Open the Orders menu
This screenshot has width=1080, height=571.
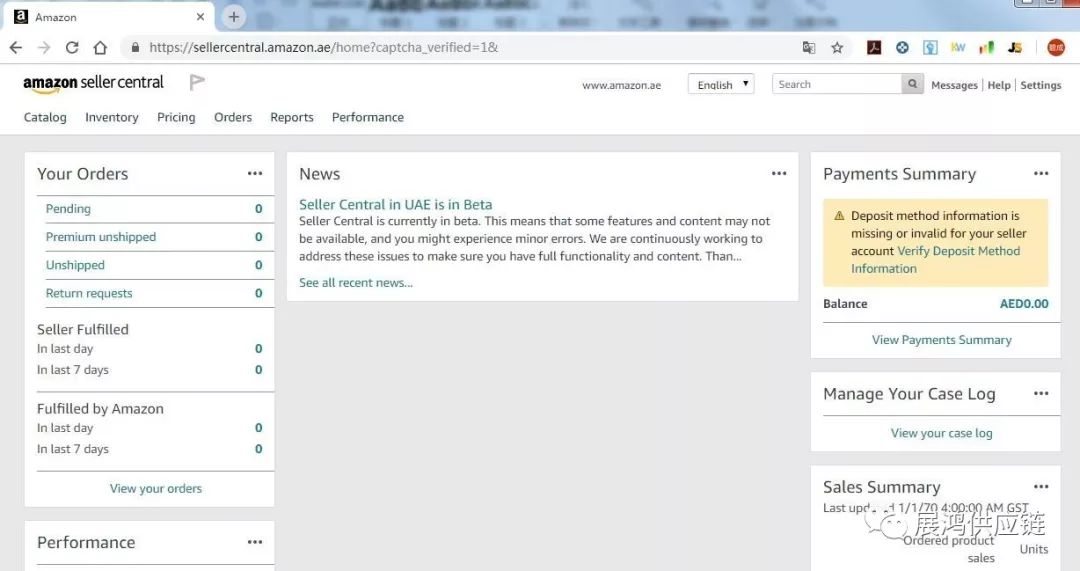[233, 117]
